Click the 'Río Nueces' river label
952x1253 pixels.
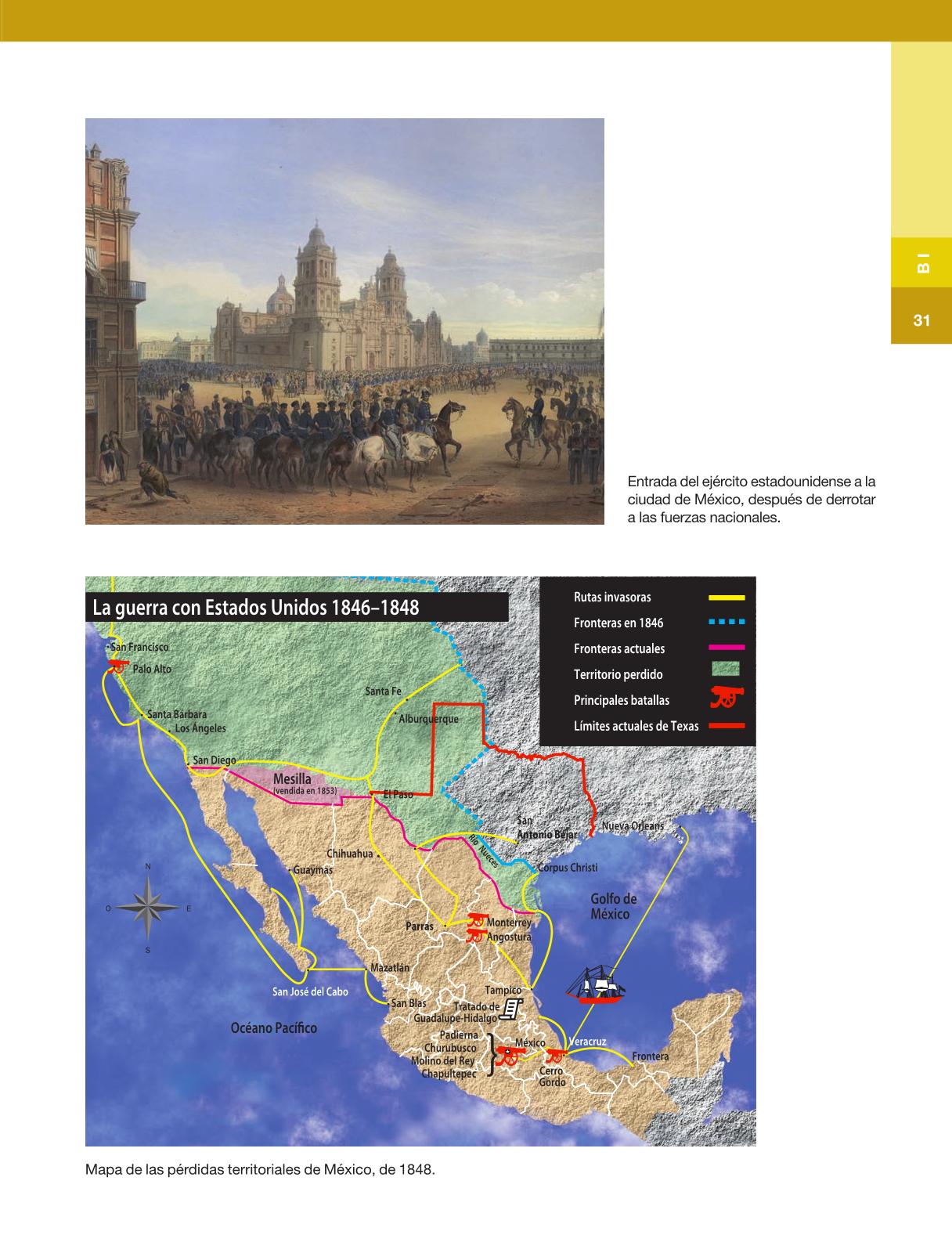click(483, 850)
